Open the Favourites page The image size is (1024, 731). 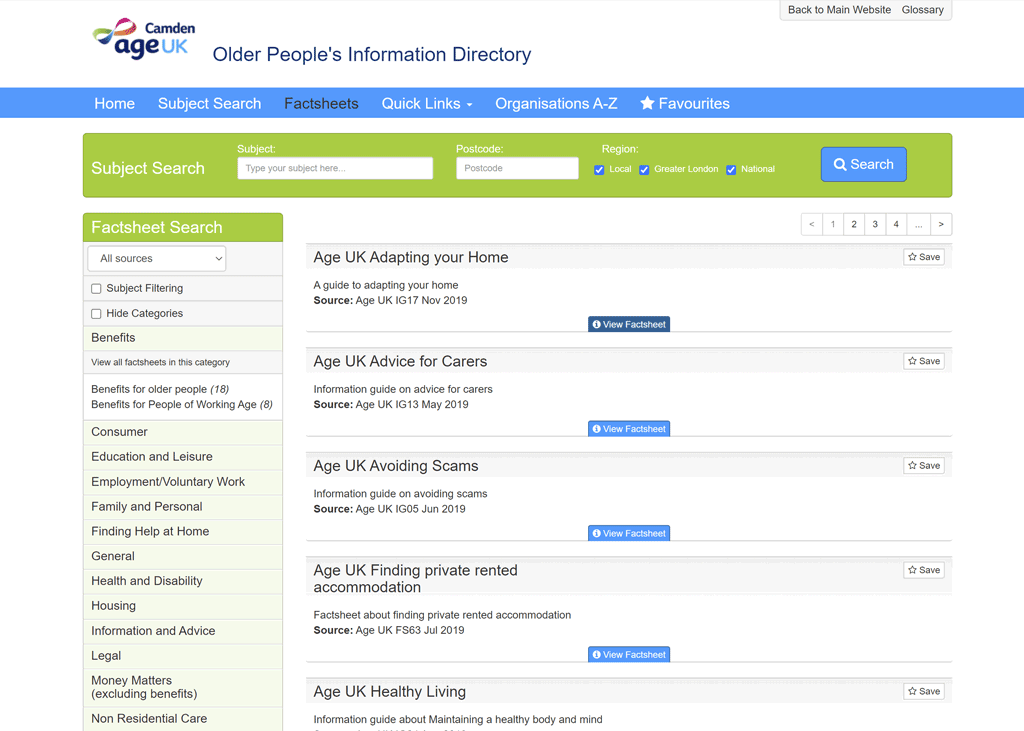pos(685,103)
